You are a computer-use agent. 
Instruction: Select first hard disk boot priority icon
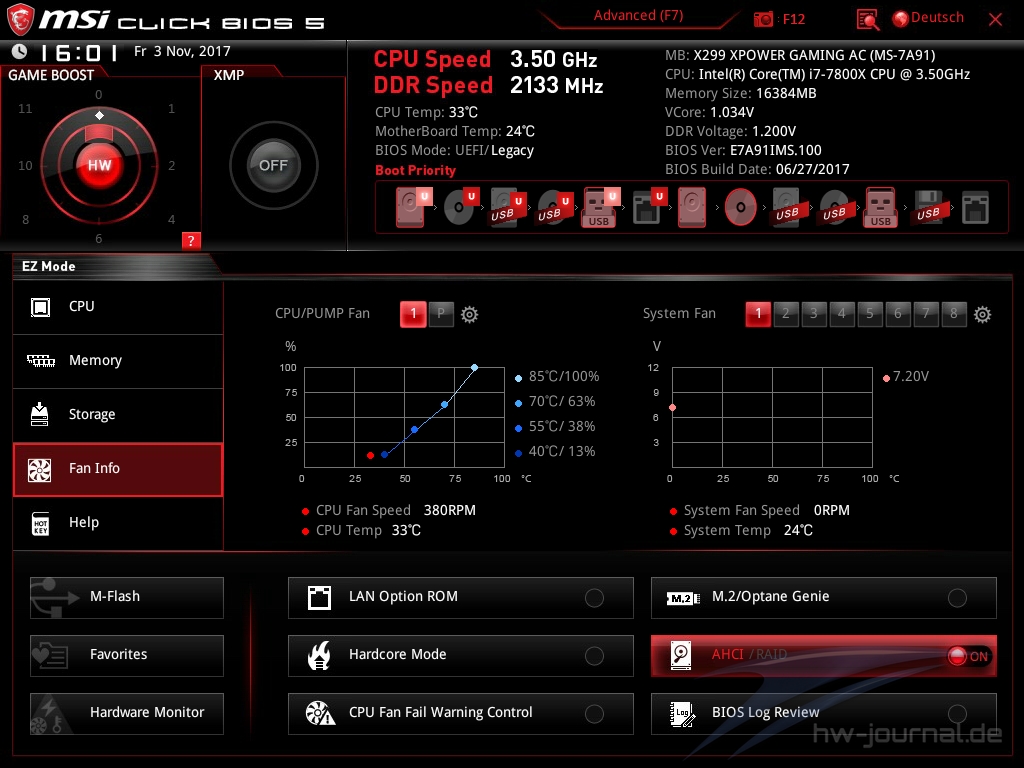pos(412,207)
